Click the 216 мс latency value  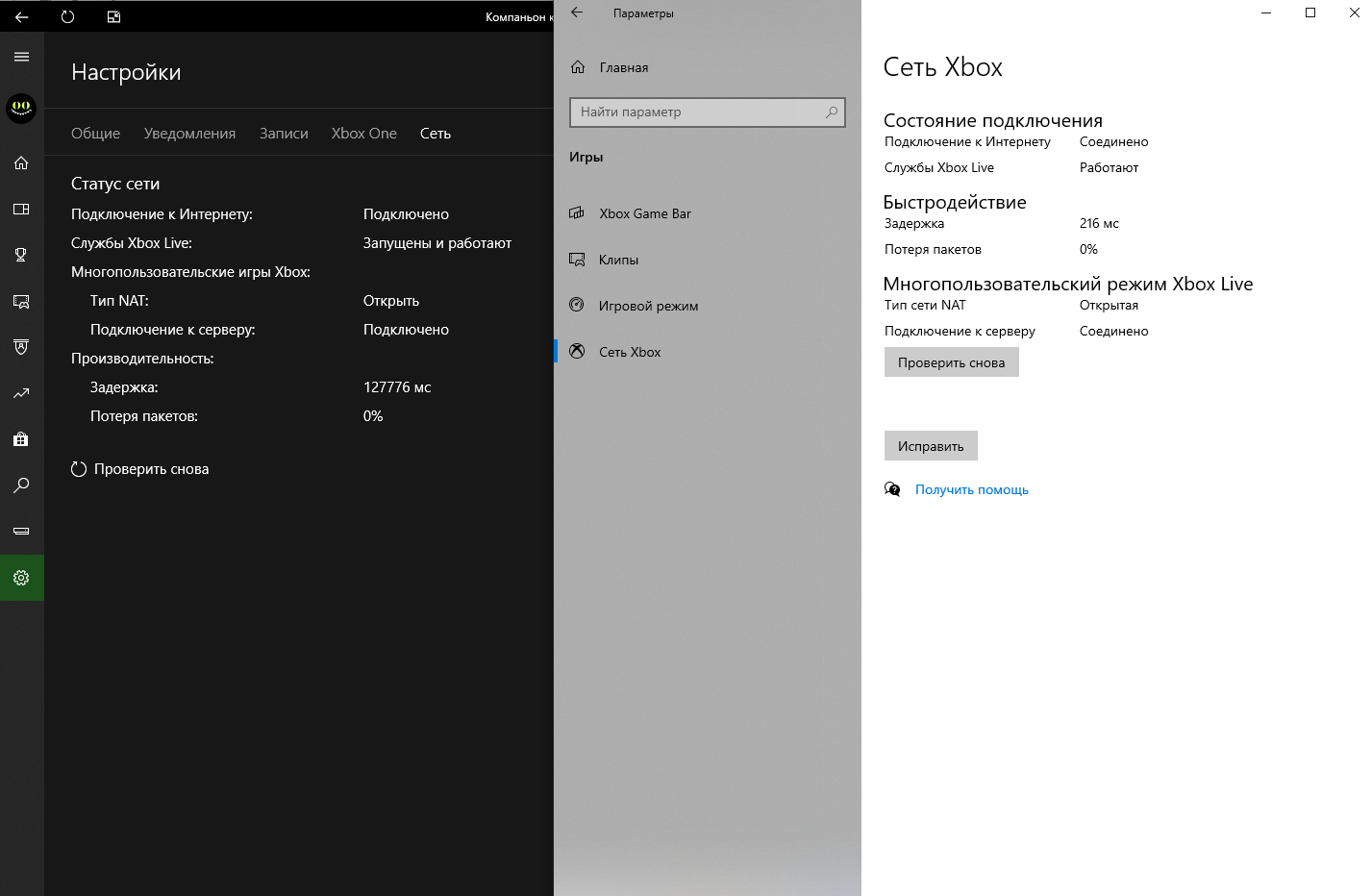(x=1099, y=223)
